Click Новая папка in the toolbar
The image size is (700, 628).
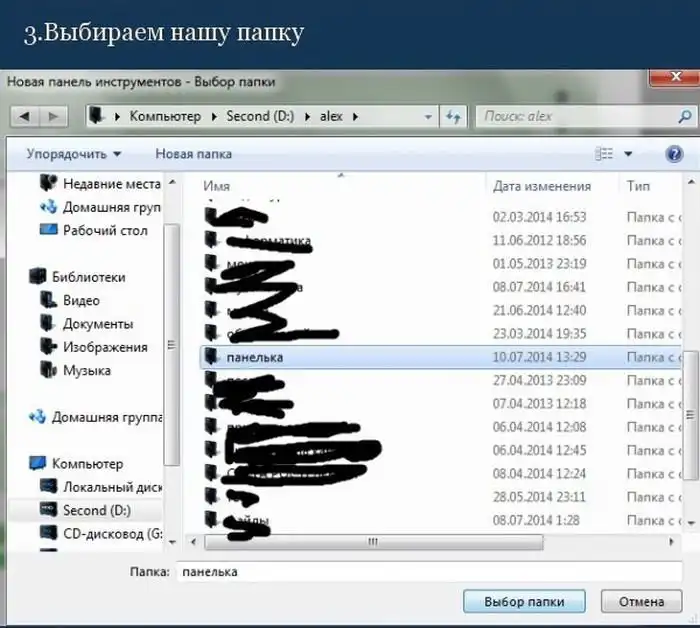pos(193,154)
